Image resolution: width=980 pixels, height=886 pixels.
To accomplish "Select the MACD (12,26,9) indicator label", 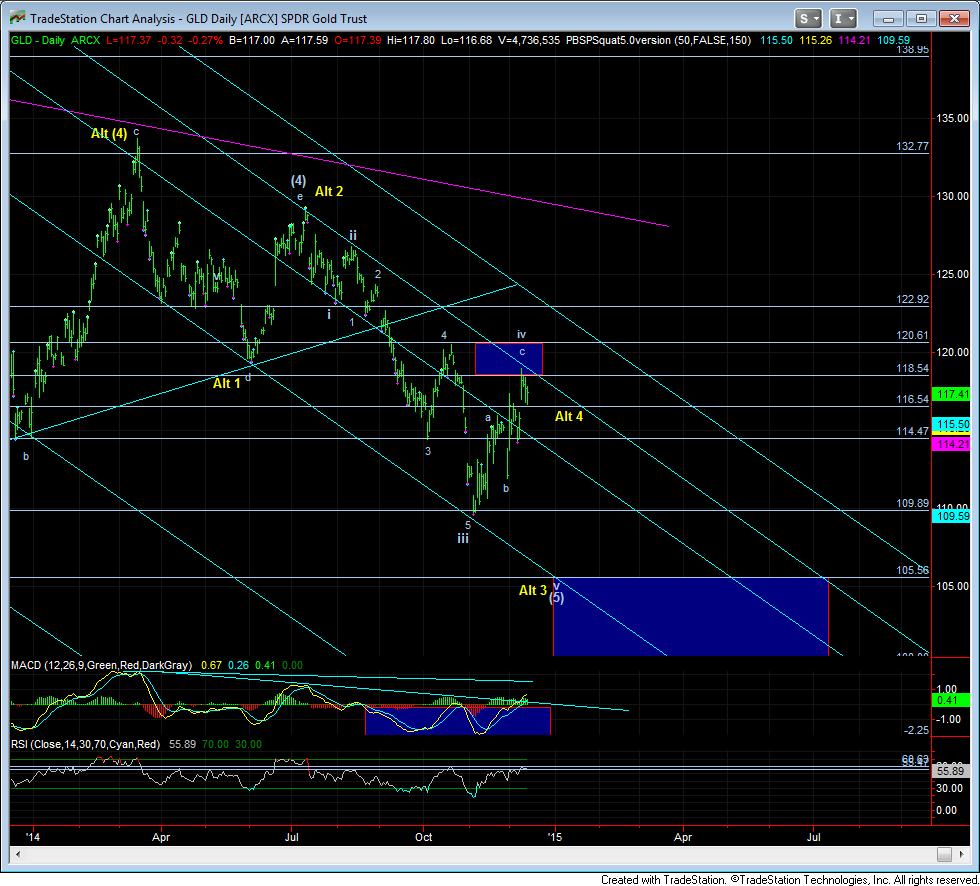I will (101, 665).
